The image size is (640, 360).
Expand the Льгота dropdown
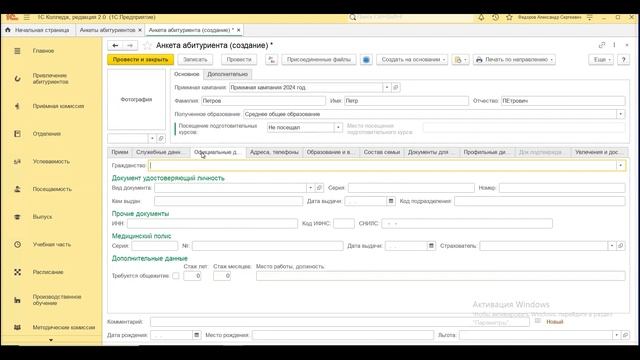click(x=616, y=335)
